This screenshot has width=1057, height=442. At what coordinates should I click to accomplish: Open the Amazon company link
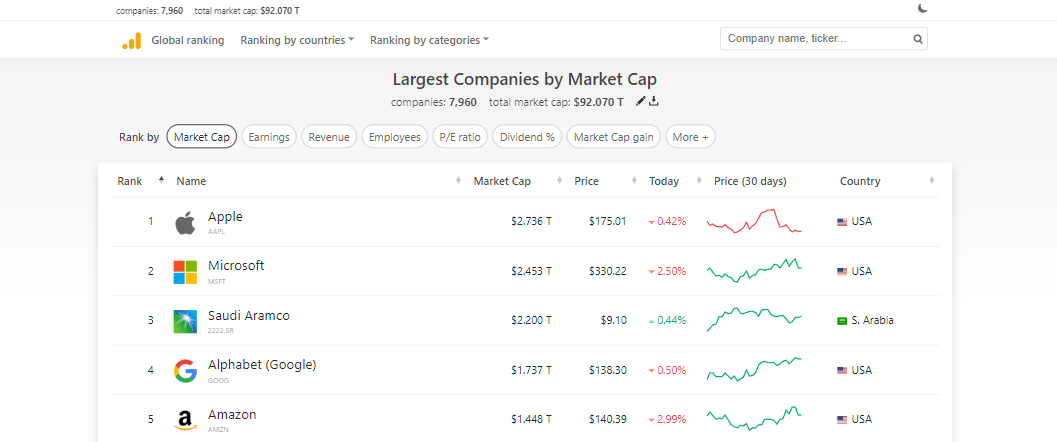click(232, 414)
